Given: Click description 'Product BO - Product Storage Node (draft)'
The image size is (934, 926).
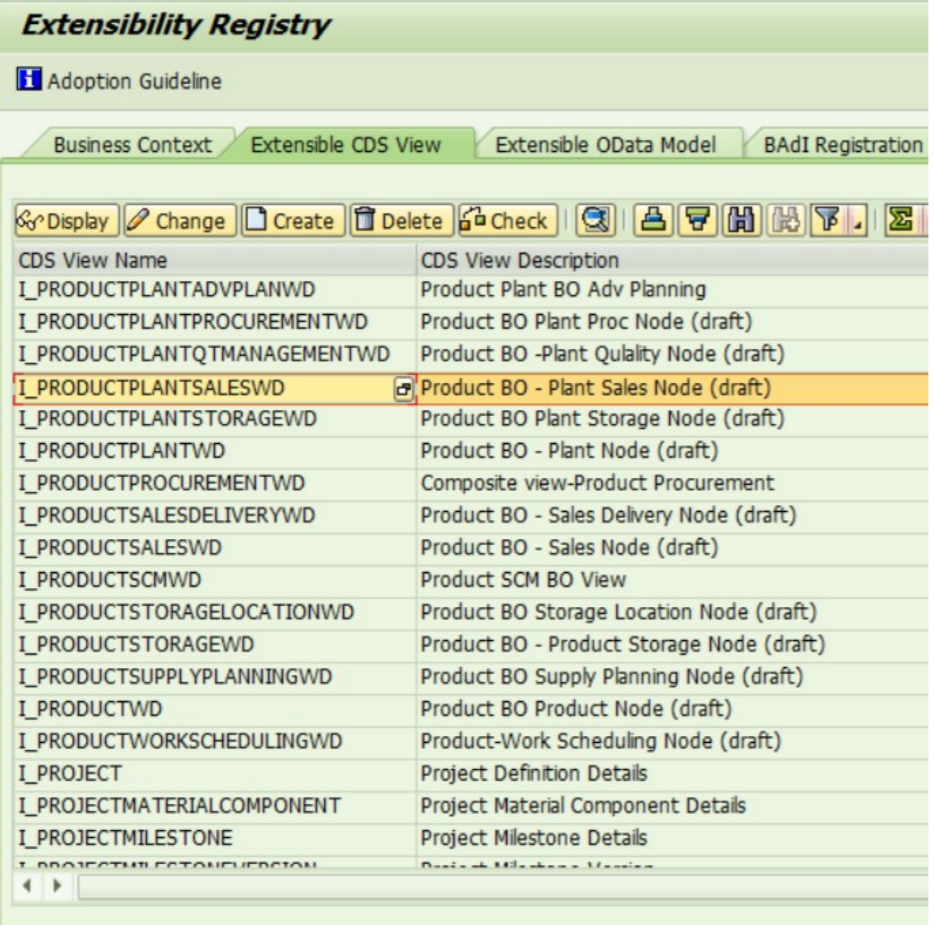Looking at the screenshot, I should [622, 645].
